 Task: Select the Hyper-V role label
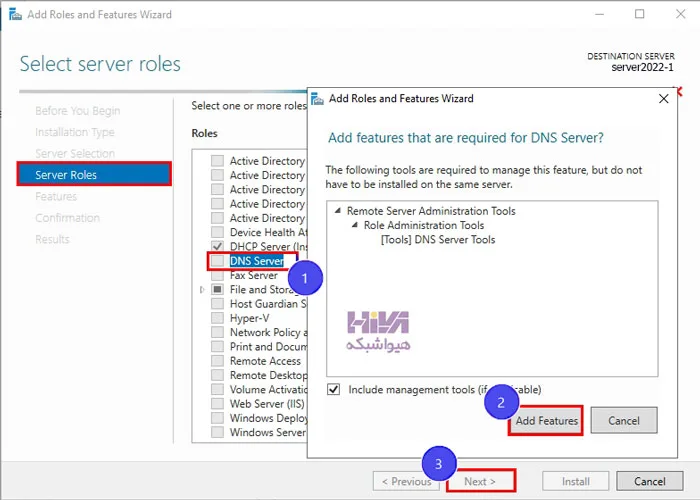[x=250, y=318]
